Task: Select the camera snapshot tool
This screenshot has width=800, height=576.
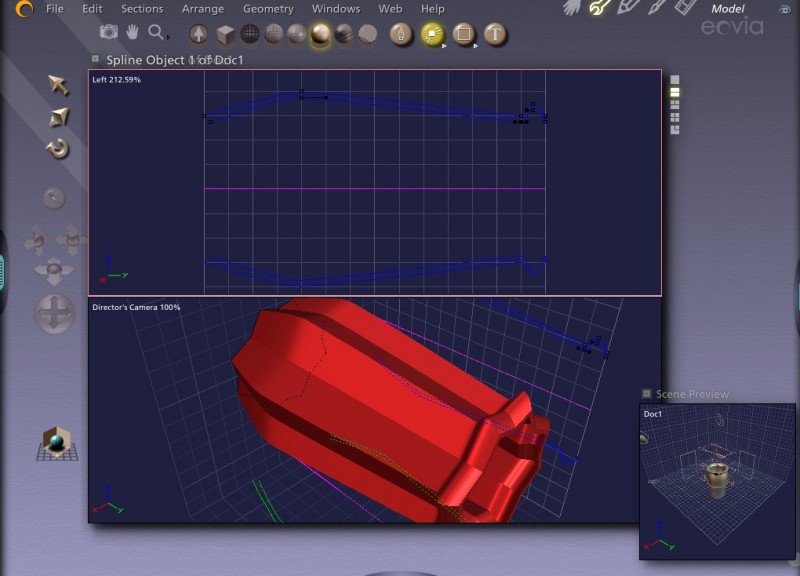Action: point(108,33)
